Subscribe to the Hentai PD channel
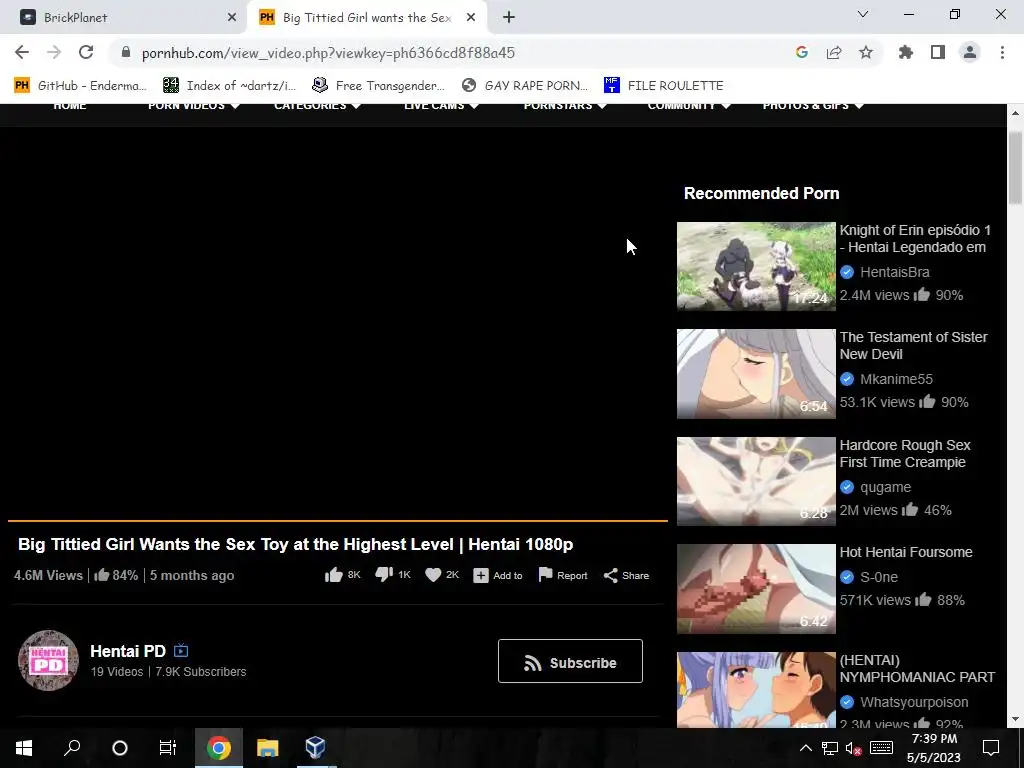This screenshot has height=768, width=1024. [x=570, y=661]
